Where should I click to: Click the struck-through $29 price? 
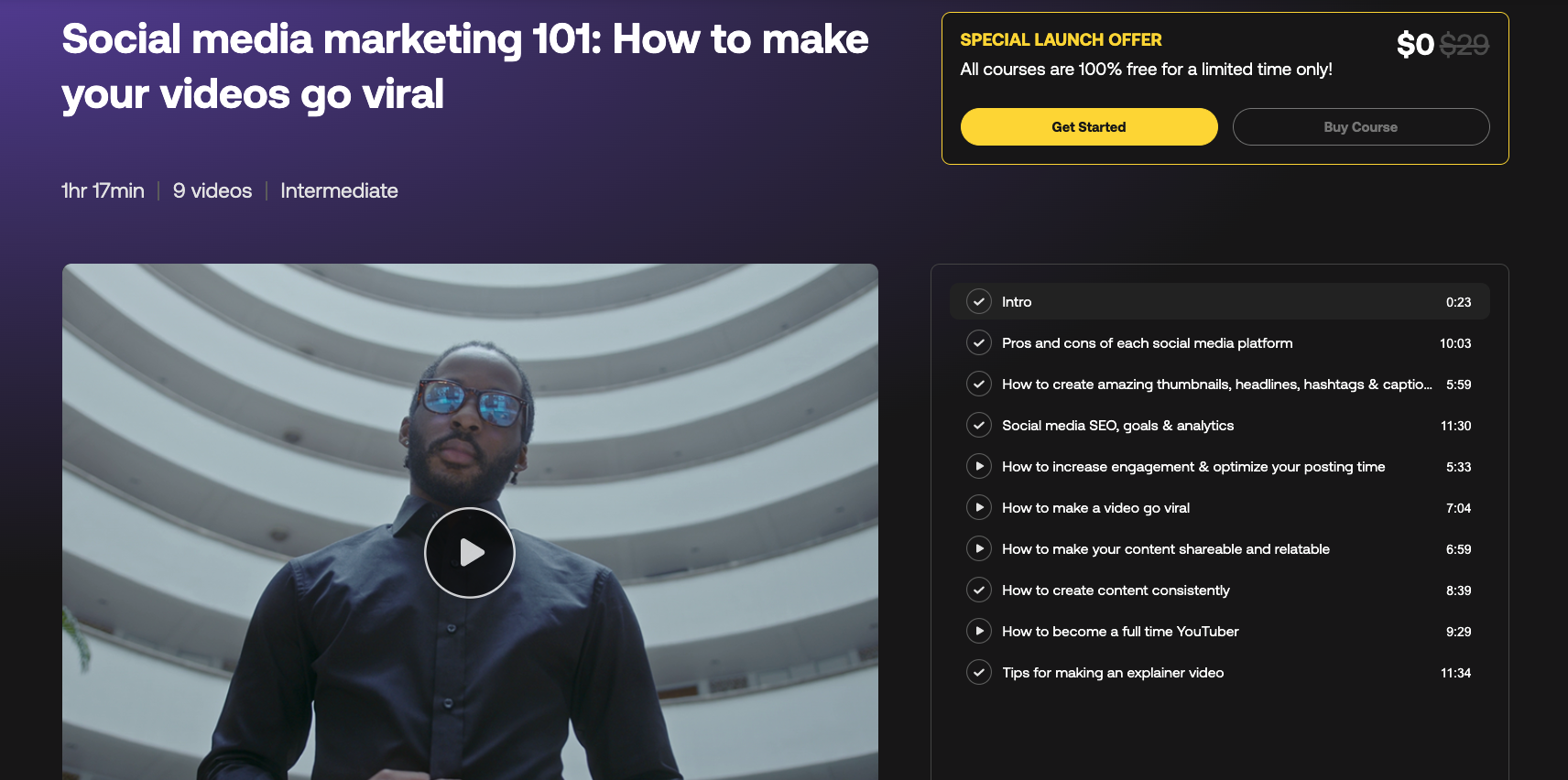(1465, 44)
